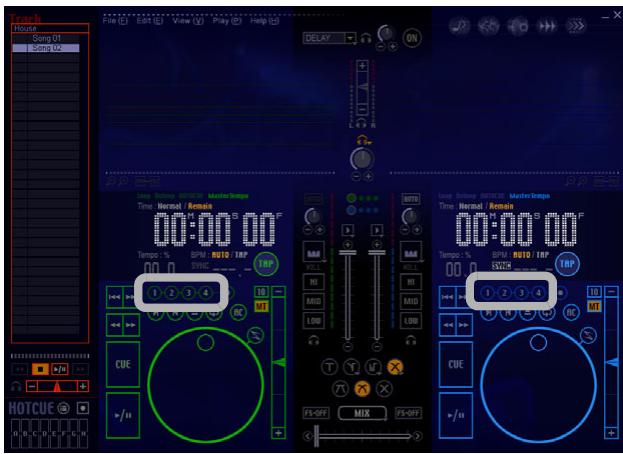Click the square record icon next to HOTCUE
Viewport: 623px width, 454px height.
click(x=83, y=408)
